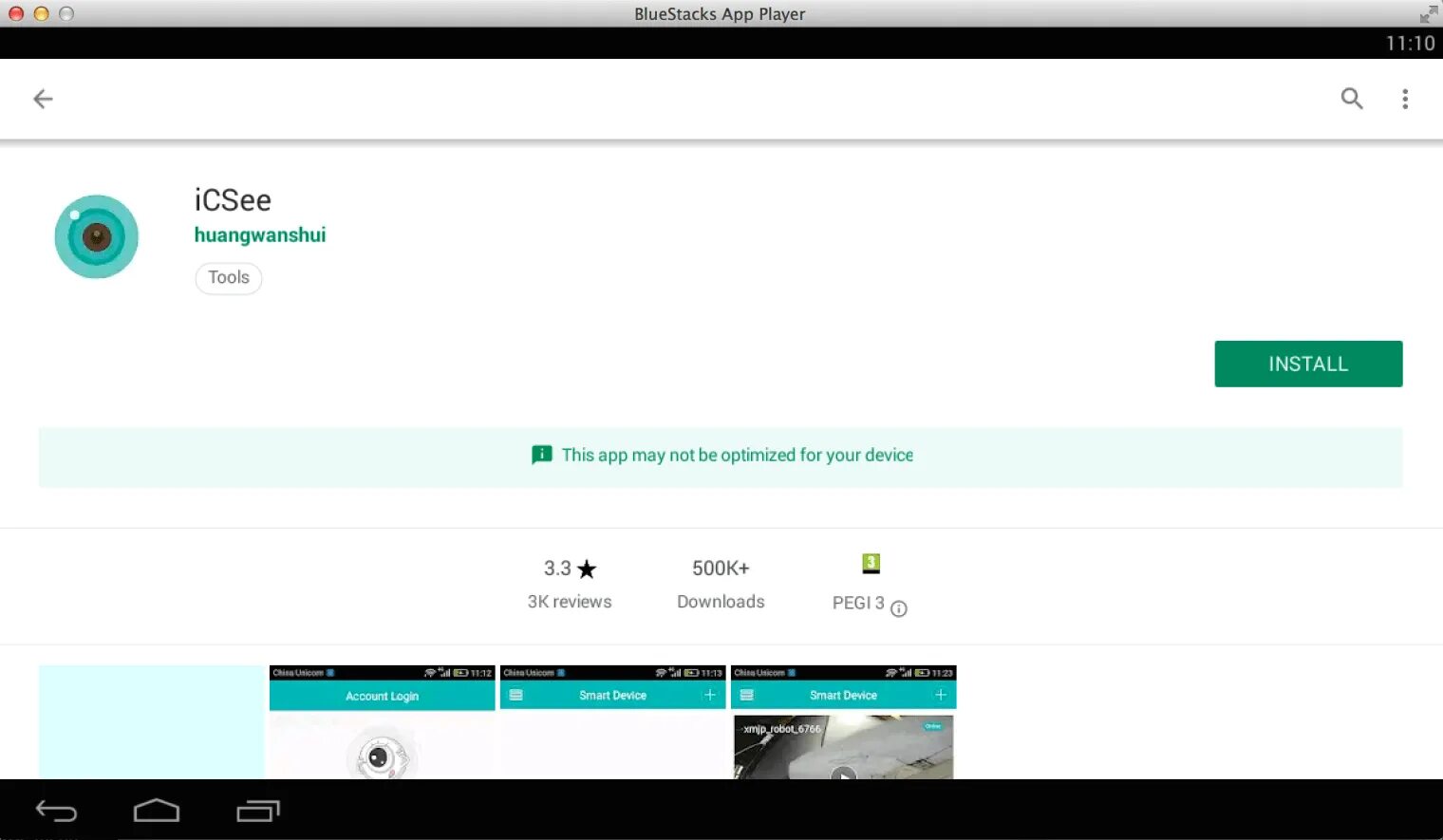This screenshot has width=1443, height=840.
Task: Tap the PEGI 3 rating badge icon
Action: pyautogui.click(x=871, y=564)
